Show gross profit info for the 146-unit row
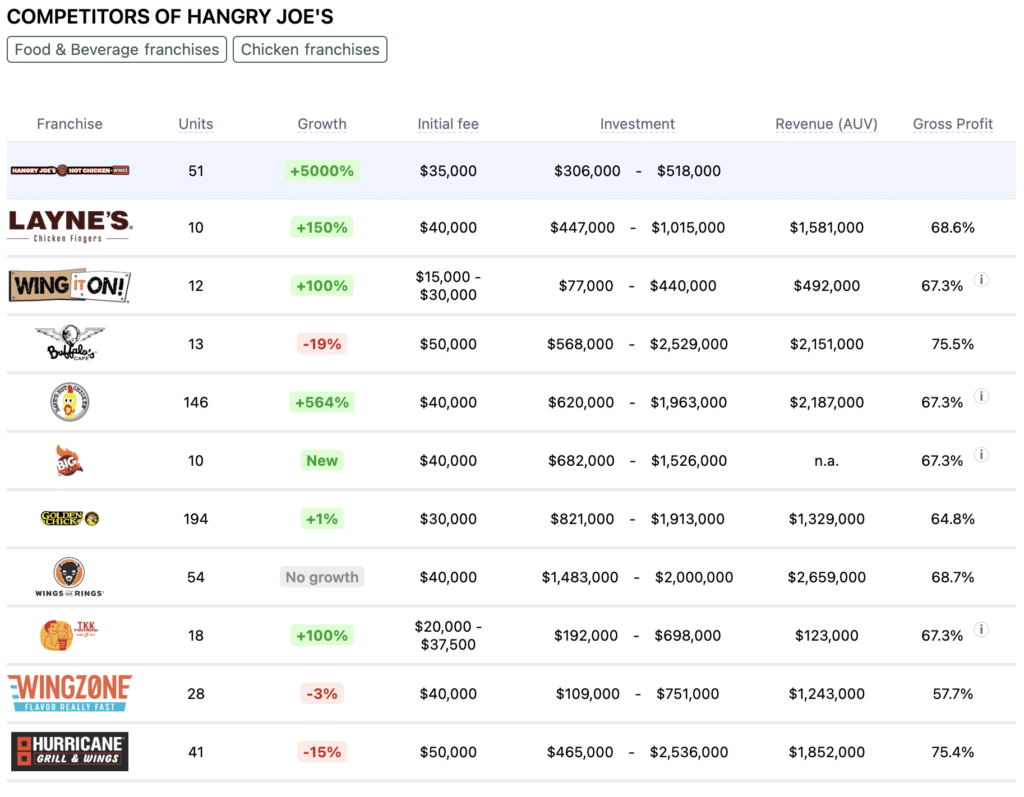1024x797 pixels. [x=981, y=396]
